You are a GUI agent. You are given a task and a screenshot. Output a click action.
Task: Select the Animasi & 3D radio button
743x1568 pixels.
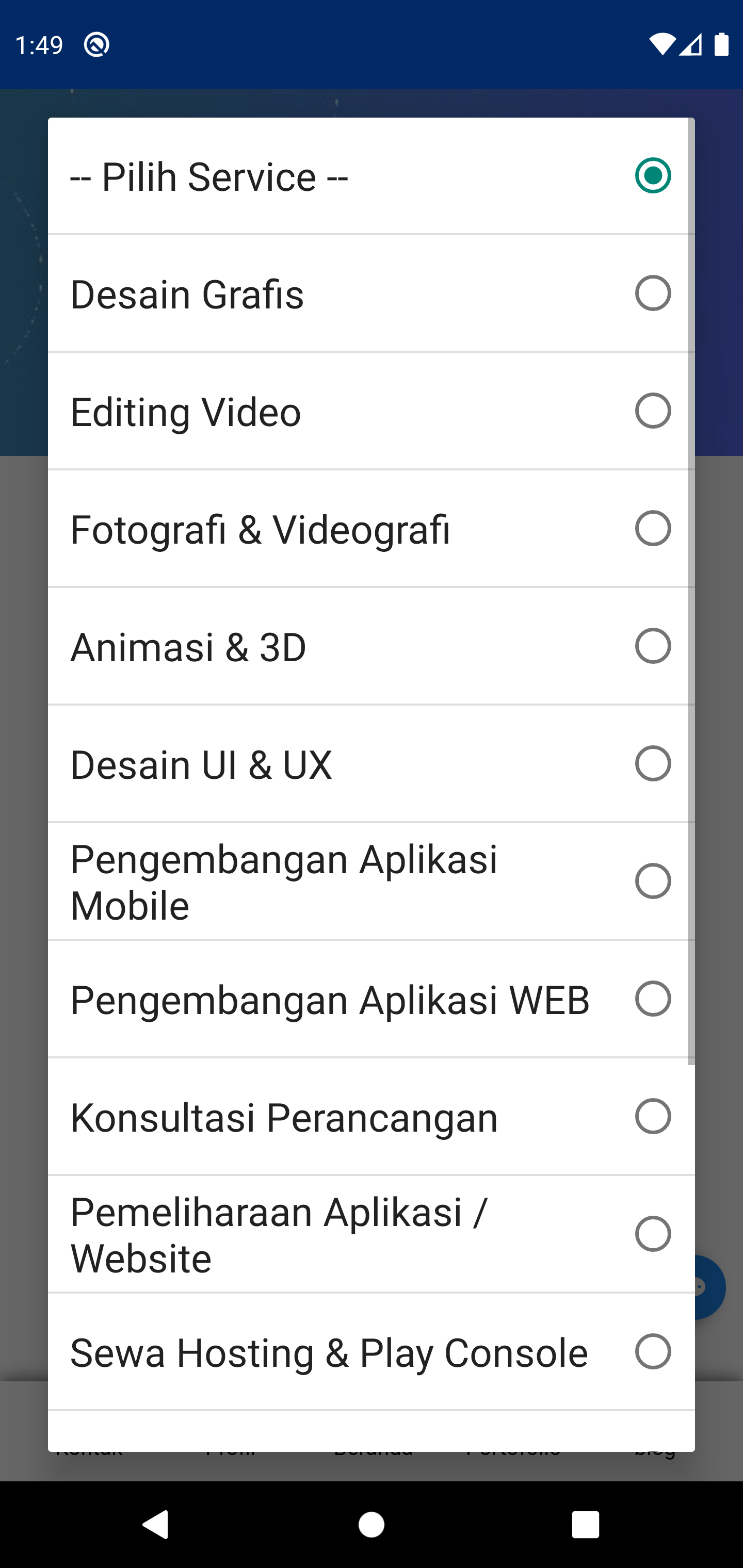[x=652, y=646]
